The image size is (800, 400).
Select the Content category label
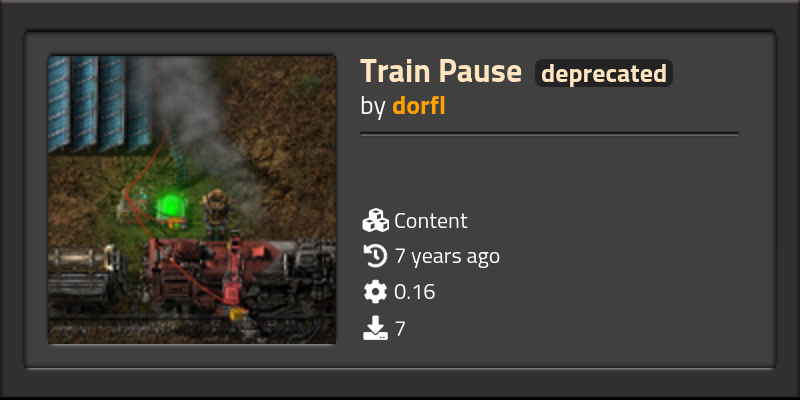click(431, 221)
